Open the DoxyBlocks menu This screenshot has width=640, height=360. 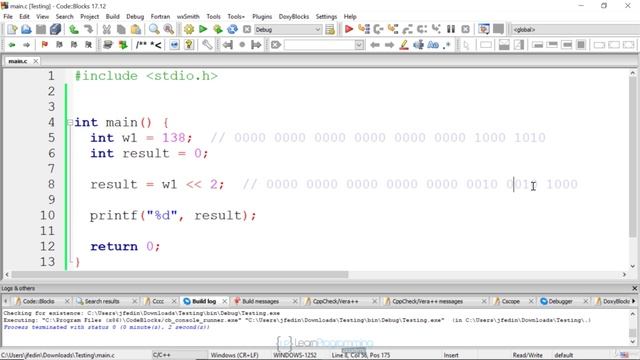point(293,16)
